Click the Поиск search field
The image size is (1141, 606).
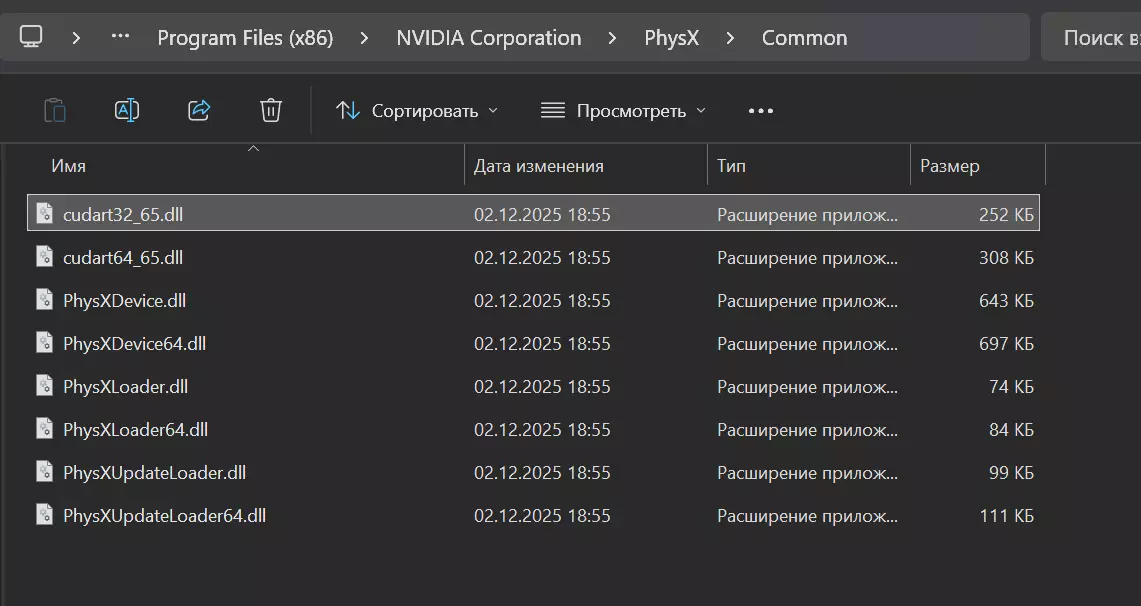1095,38
